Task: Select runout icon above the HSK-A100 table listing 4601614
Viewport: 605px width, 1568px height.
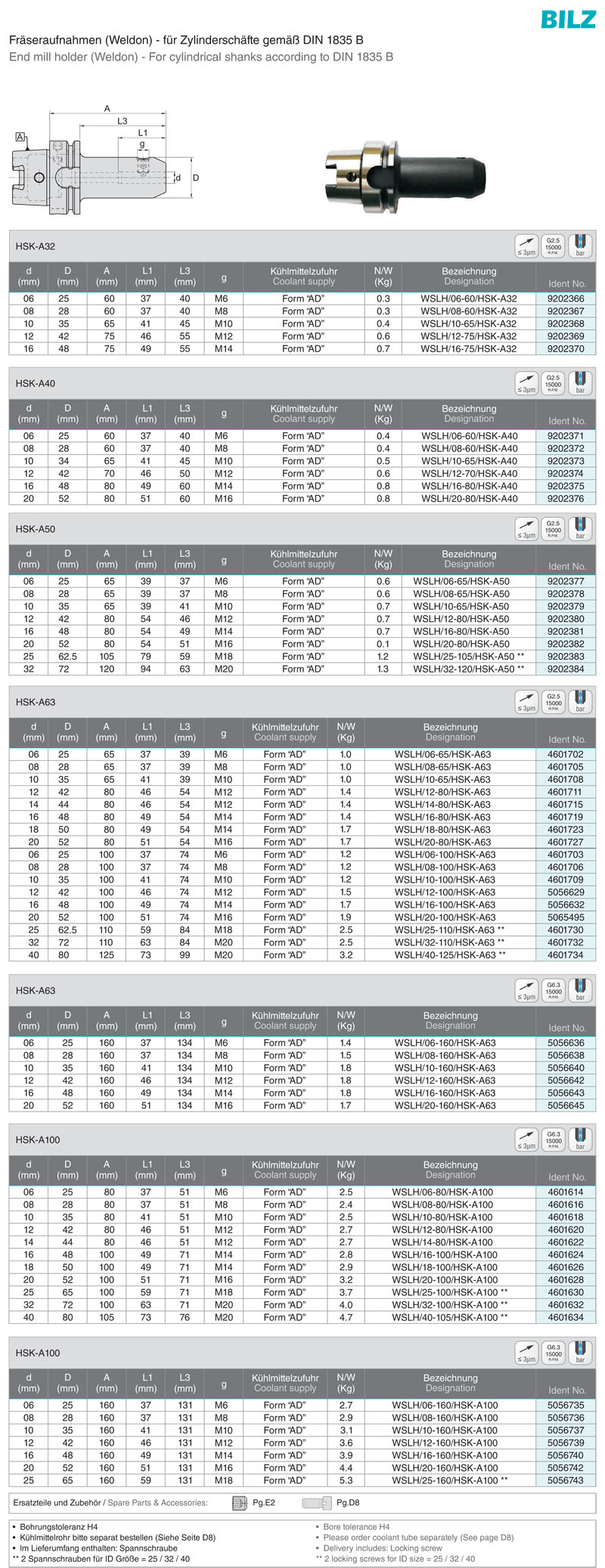Action: (526, 1140)
